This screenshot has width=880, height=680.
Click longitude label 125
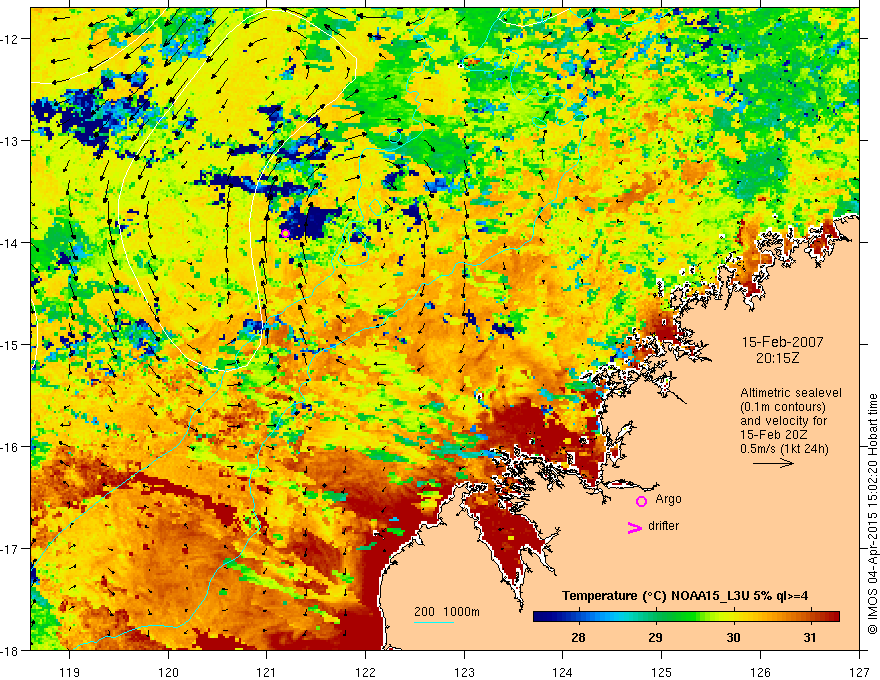pos(662,672)
